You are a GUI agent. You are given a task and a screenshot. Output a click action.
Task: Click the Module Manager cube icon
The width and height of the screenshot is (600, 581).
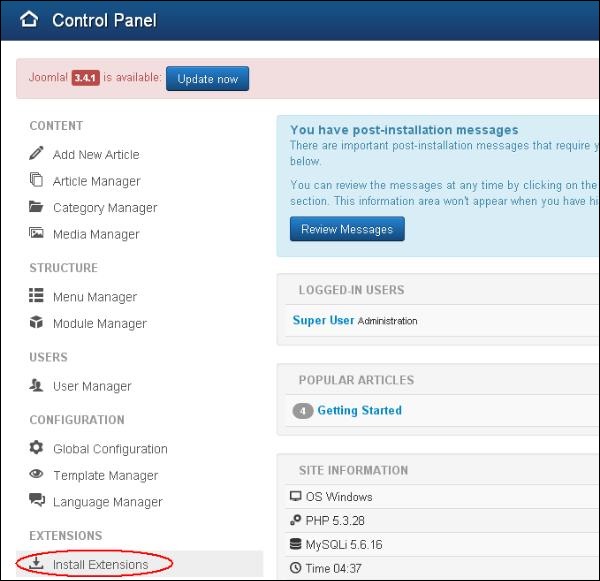[37, 323]
